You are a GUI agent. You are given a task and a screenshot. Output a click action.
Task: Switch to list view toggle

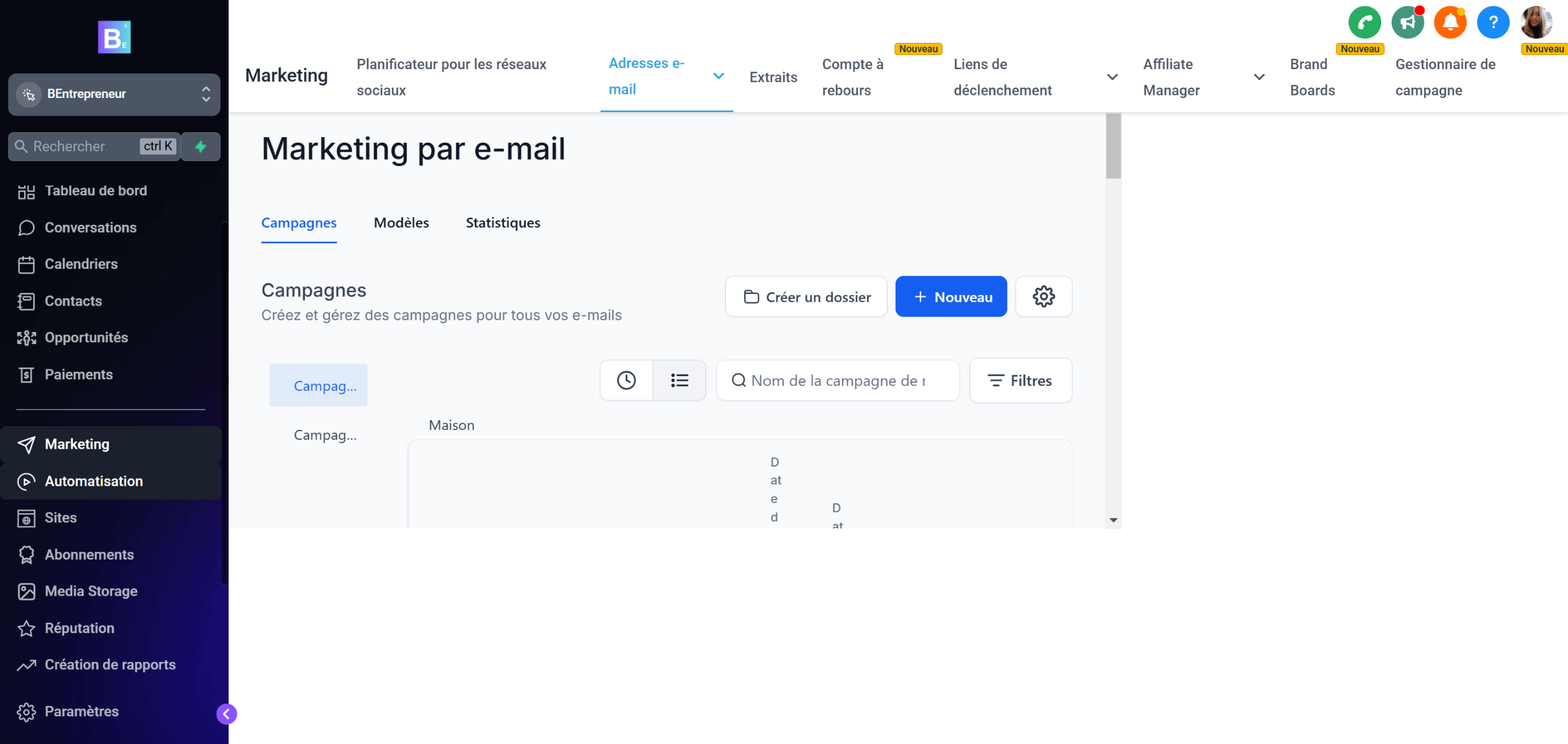click(x=679, y=380)
